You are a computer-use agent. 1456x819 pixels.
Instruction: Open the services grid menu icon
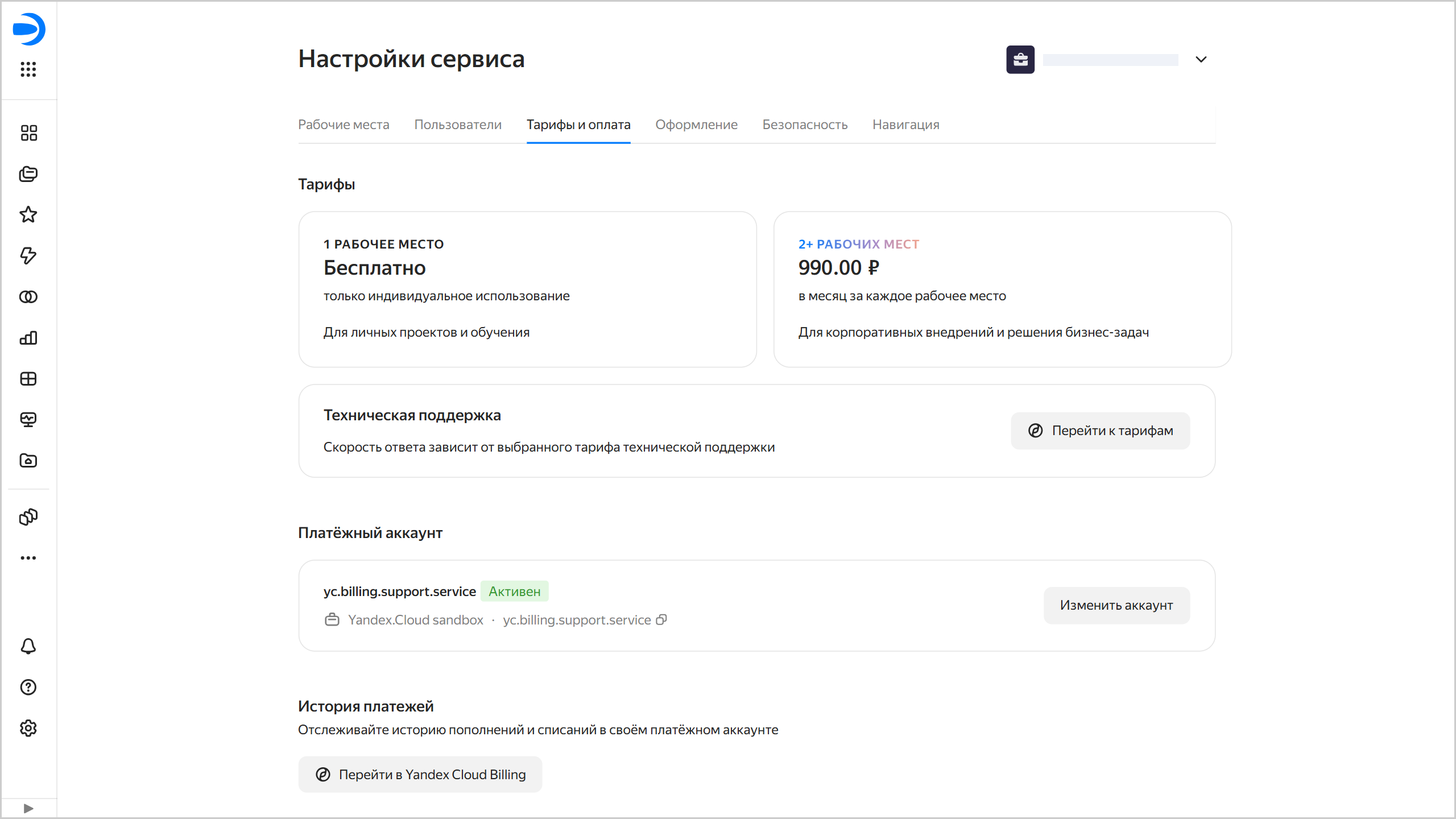point(28,69)
